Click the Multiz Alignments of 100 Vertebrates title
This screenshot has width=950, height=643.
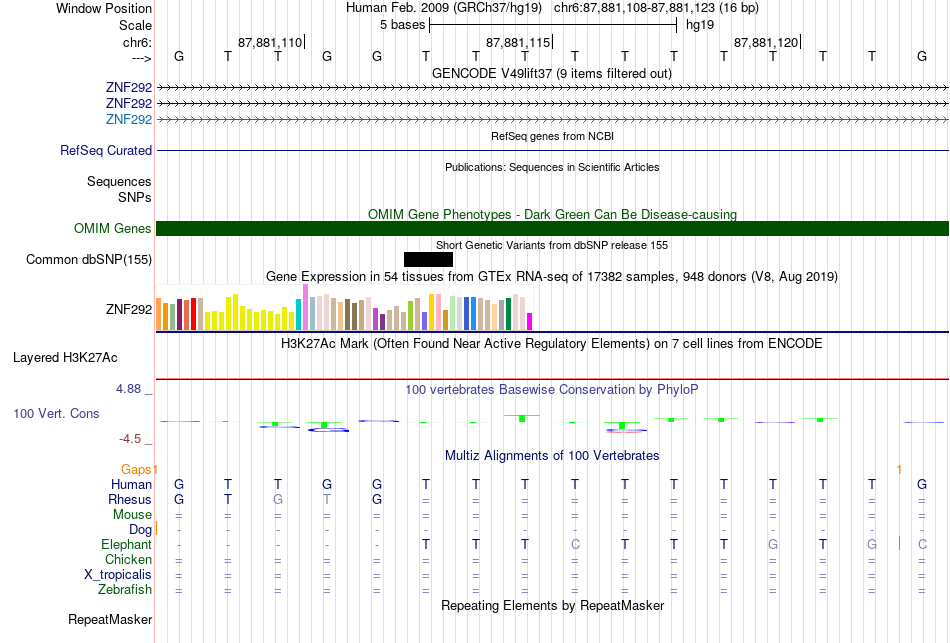click(552, 456)
